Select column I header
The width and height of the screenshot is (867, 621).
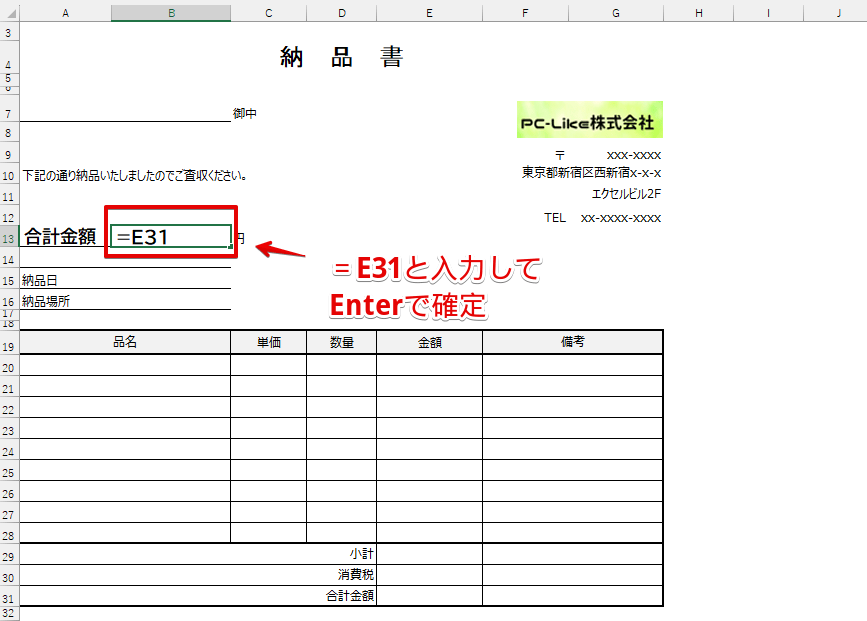(x=768, y=13)
